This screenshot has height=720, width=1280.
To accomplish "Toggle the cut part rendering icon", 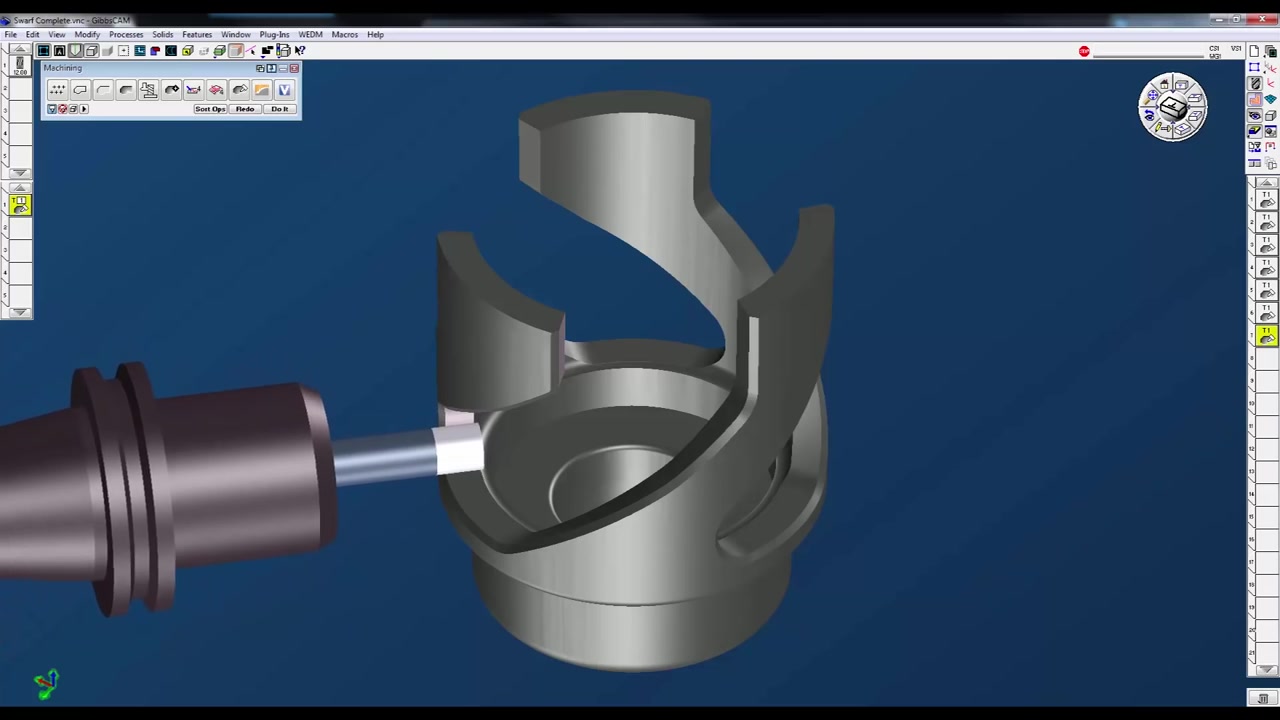I will click(1254, 130).
